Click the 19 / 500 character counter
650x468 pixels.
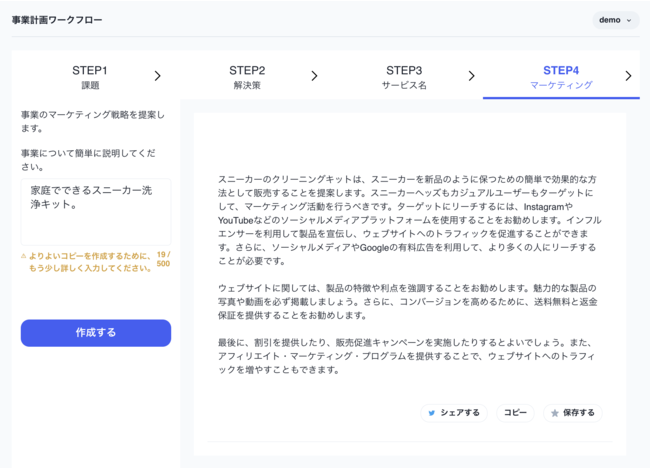(163, 260)
